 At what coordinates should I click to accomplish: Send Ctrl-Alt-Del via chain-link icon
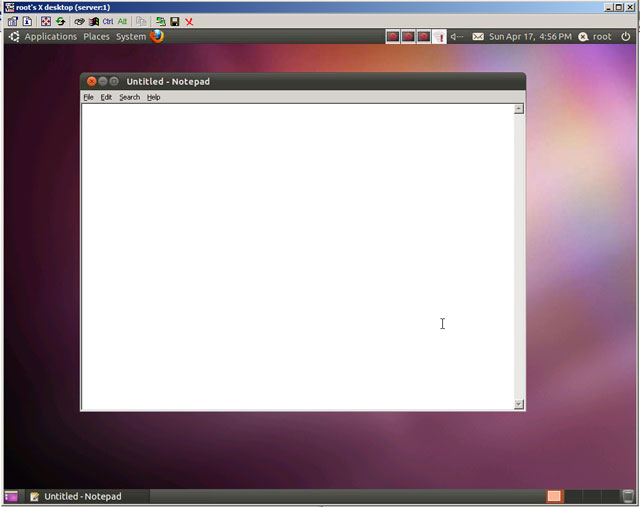79,22
